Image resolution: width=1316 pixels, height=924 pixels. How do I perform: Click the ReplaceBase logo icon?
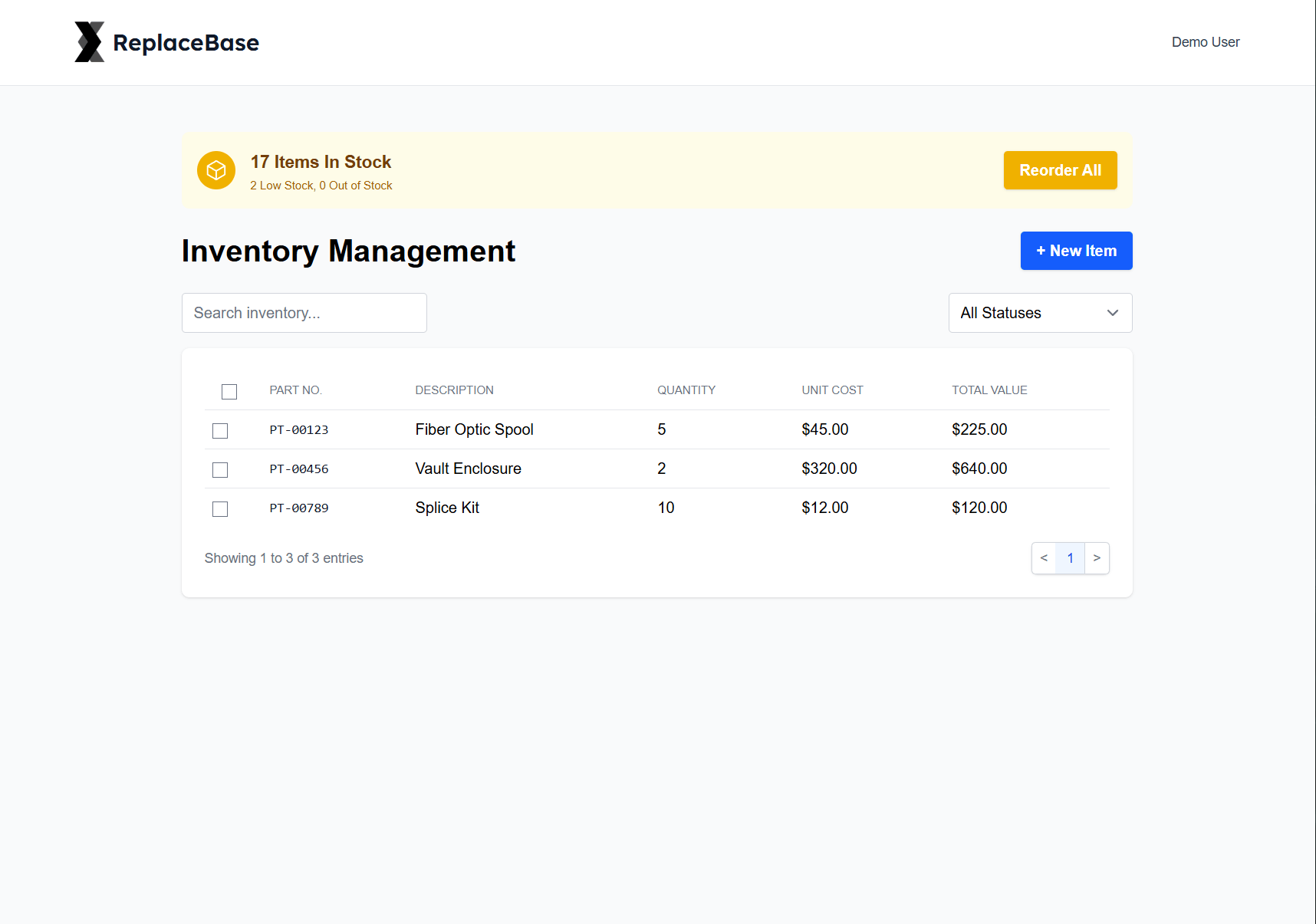coord(88,41)
